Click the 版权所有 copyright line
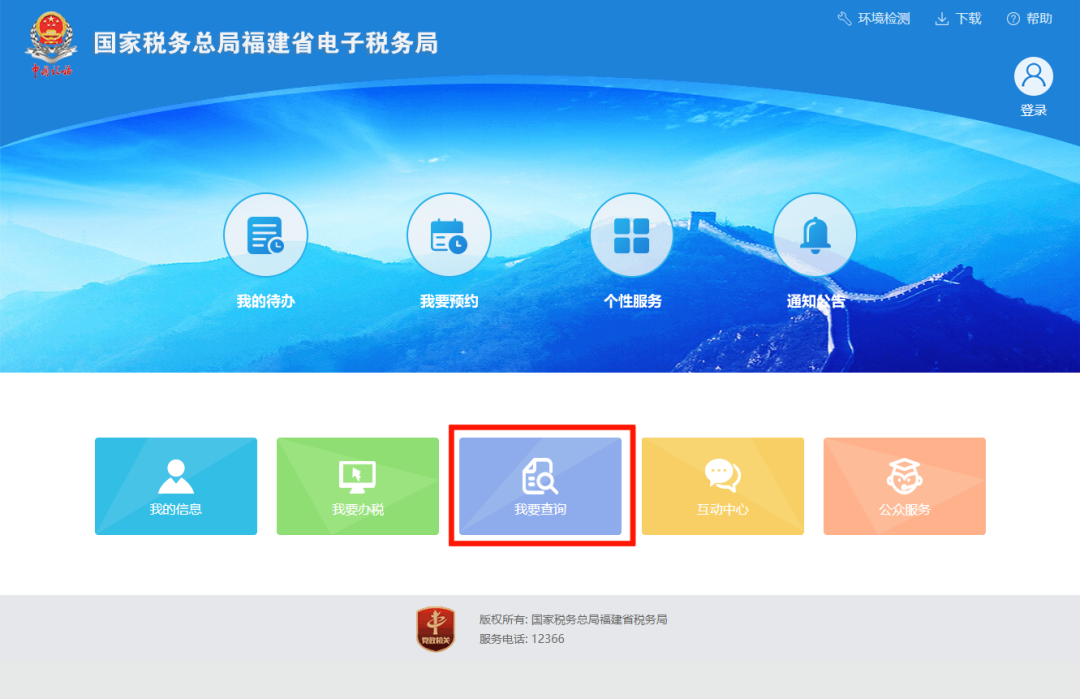Viewport: 1080px width, 699px height. click(573, 620)
